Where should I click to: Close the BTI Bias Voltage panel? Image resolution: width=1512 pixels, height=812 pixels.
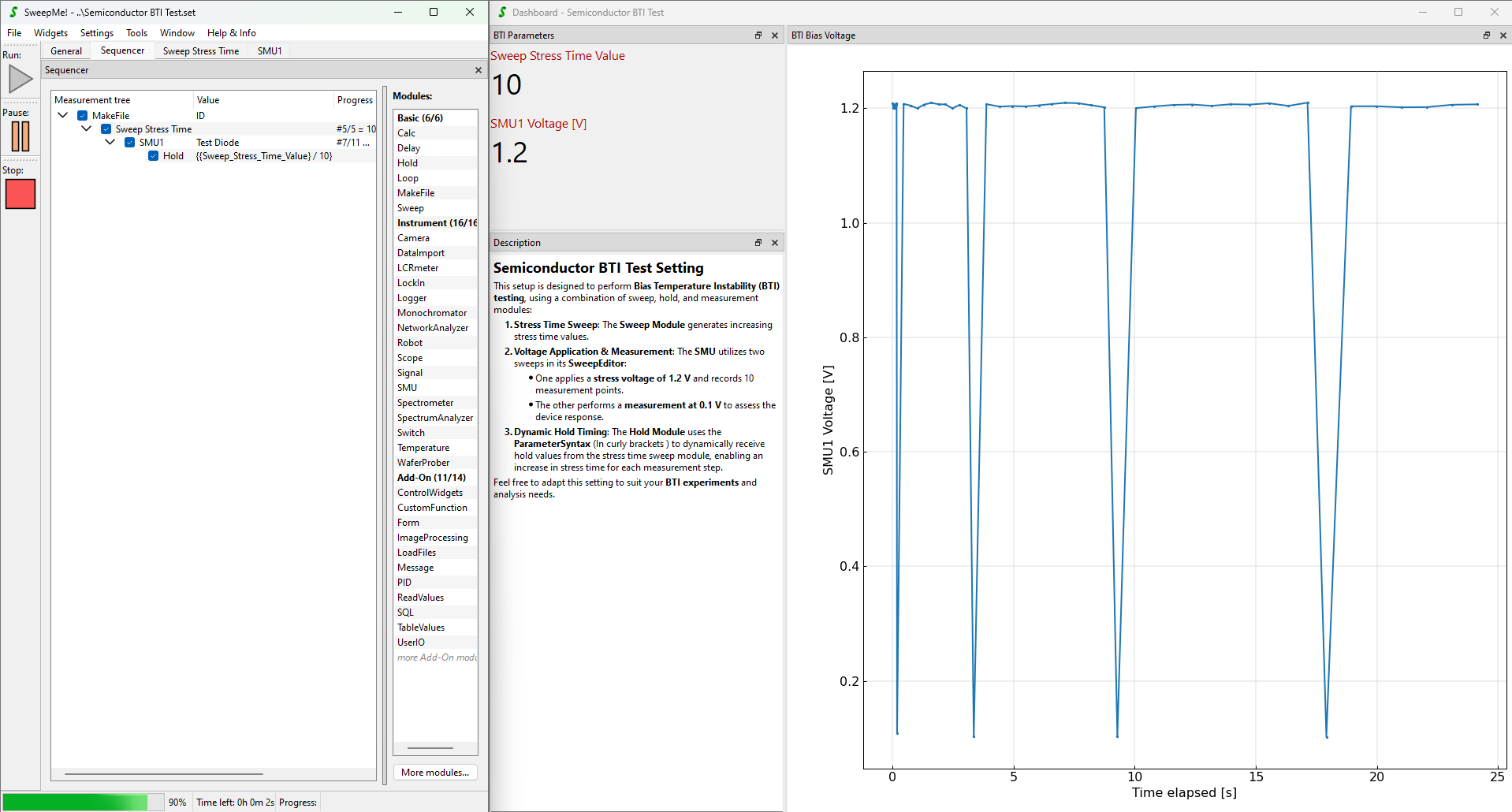coord(1503,35)
